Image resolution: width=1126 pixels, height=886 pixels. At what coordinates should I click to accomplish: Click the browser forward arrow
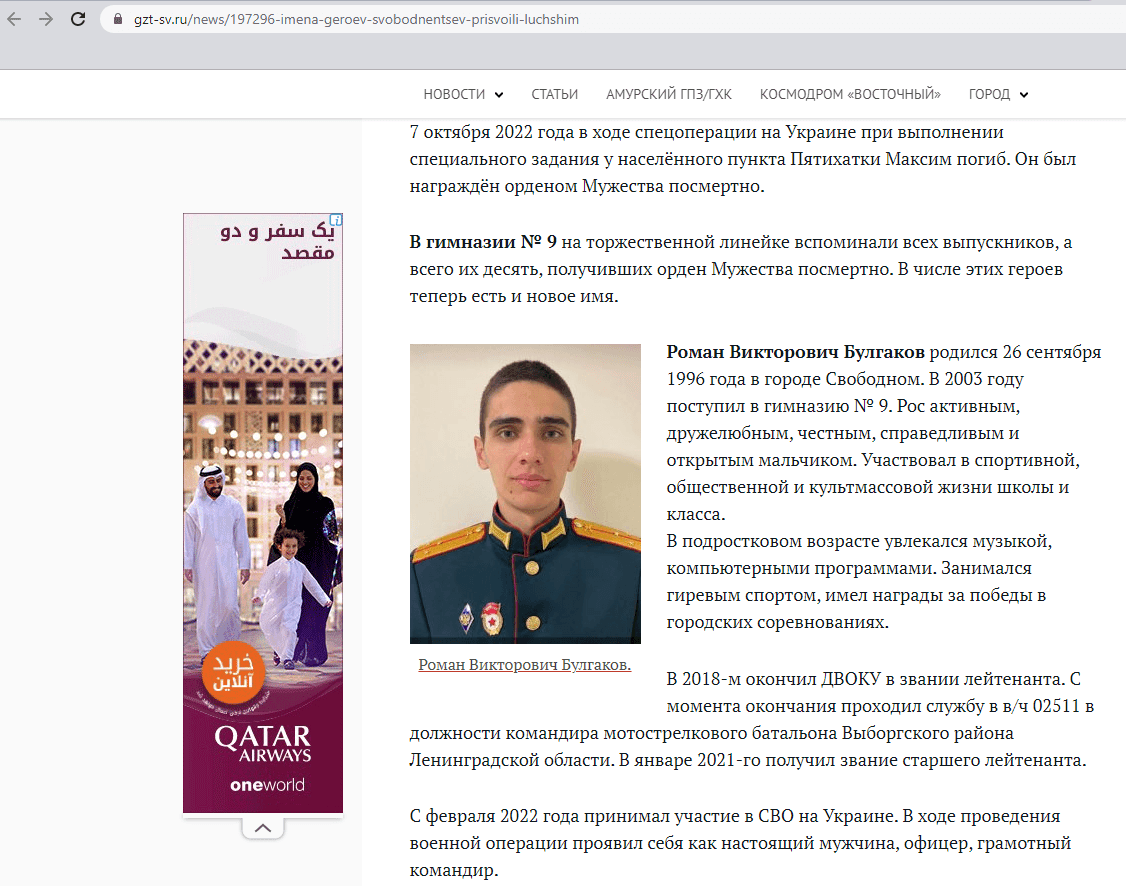coord(45,19)
